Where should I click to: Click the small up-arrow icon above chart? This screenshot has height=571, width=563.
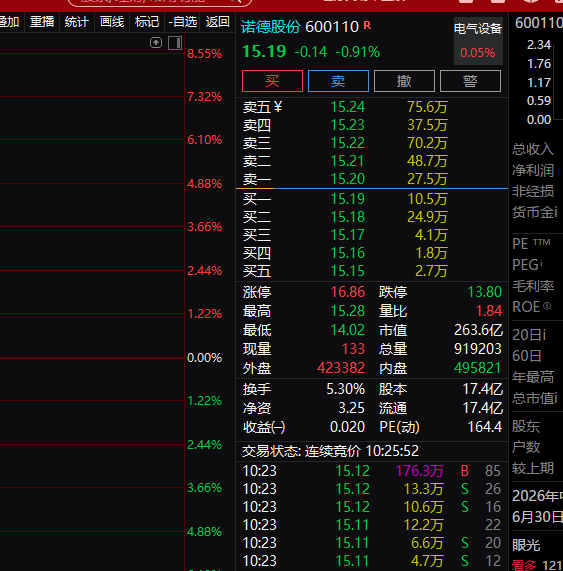tap(156, 43)
